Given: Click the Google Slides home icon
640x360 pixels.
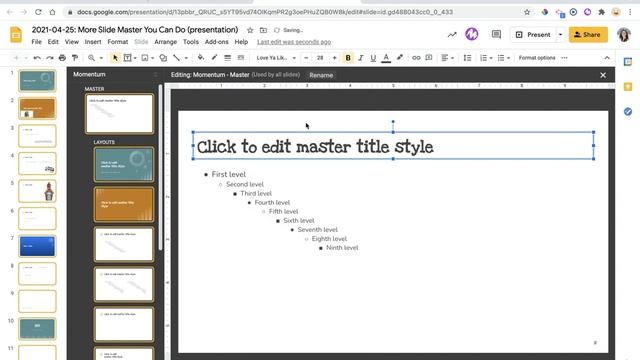Looking at the screenshot, I should point(16,35).
